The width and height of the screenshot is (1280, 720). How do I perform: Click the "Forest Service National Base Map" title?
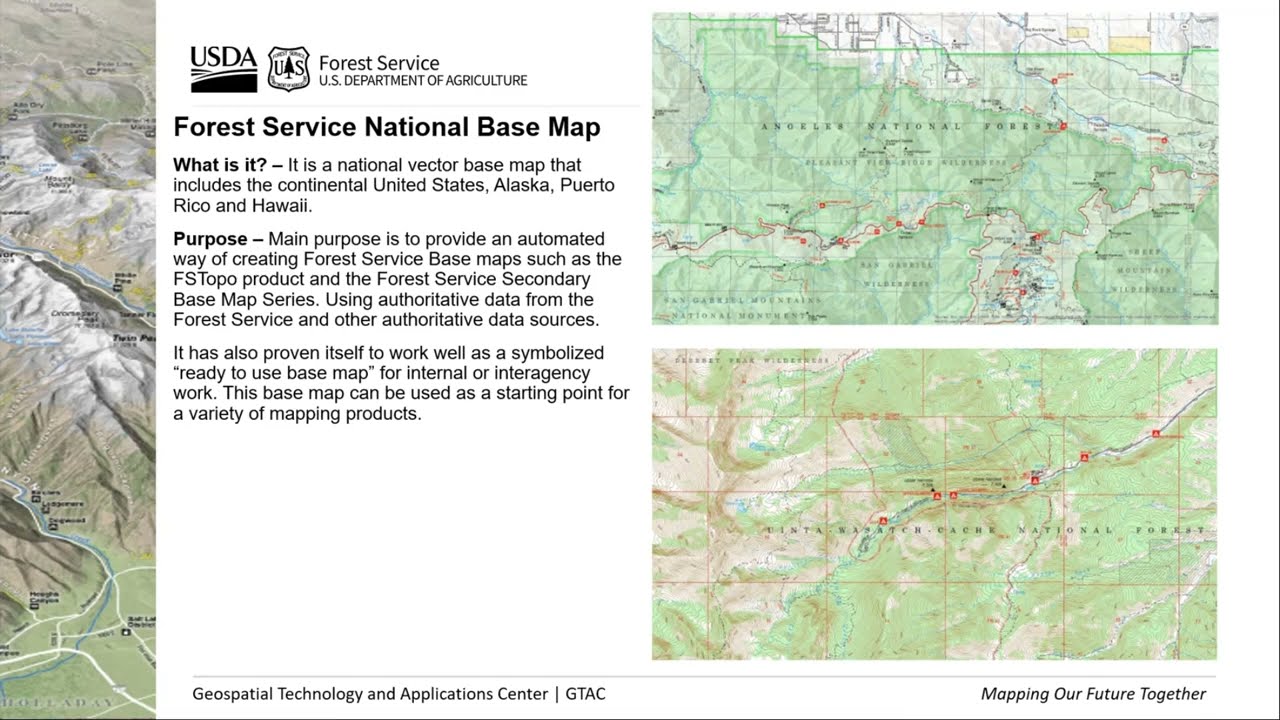pos(387,127)
